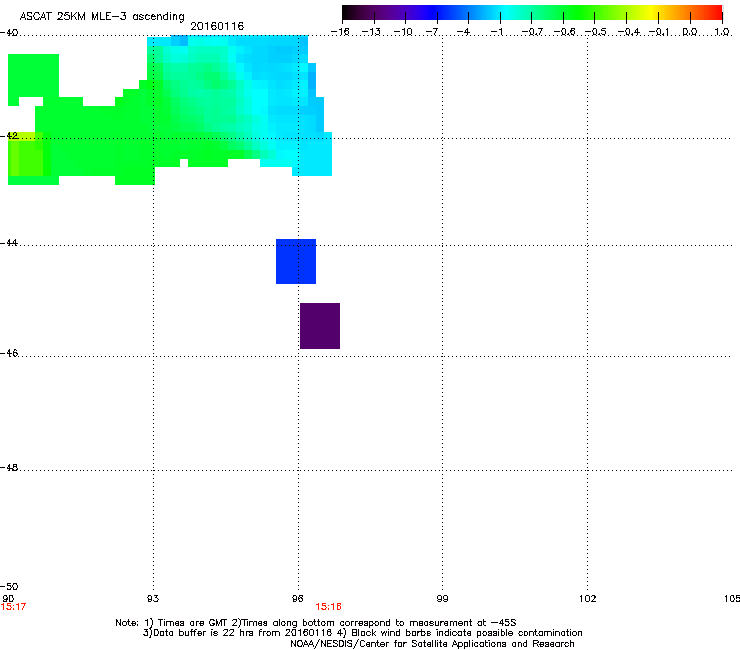Click the -42 latitude label
This screenshot has width=740, height=650.
9,135
